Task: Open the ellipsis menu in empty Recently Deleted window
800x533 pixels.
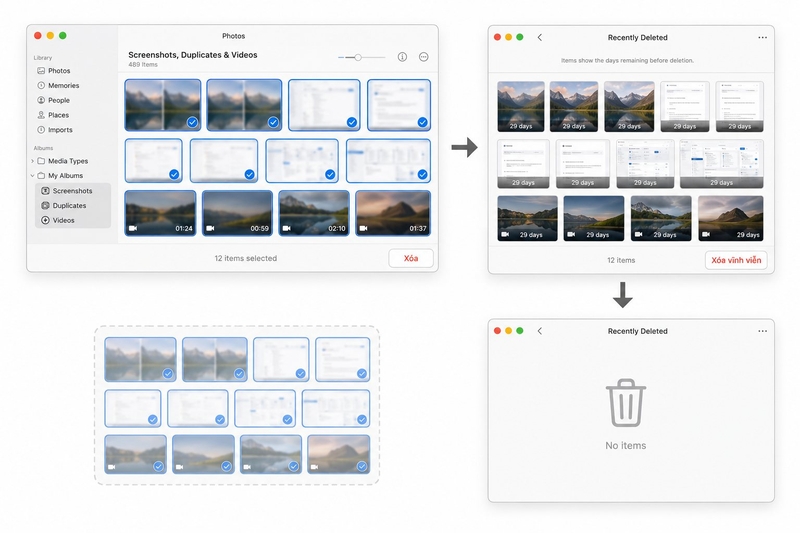Action: coord(762,331)
